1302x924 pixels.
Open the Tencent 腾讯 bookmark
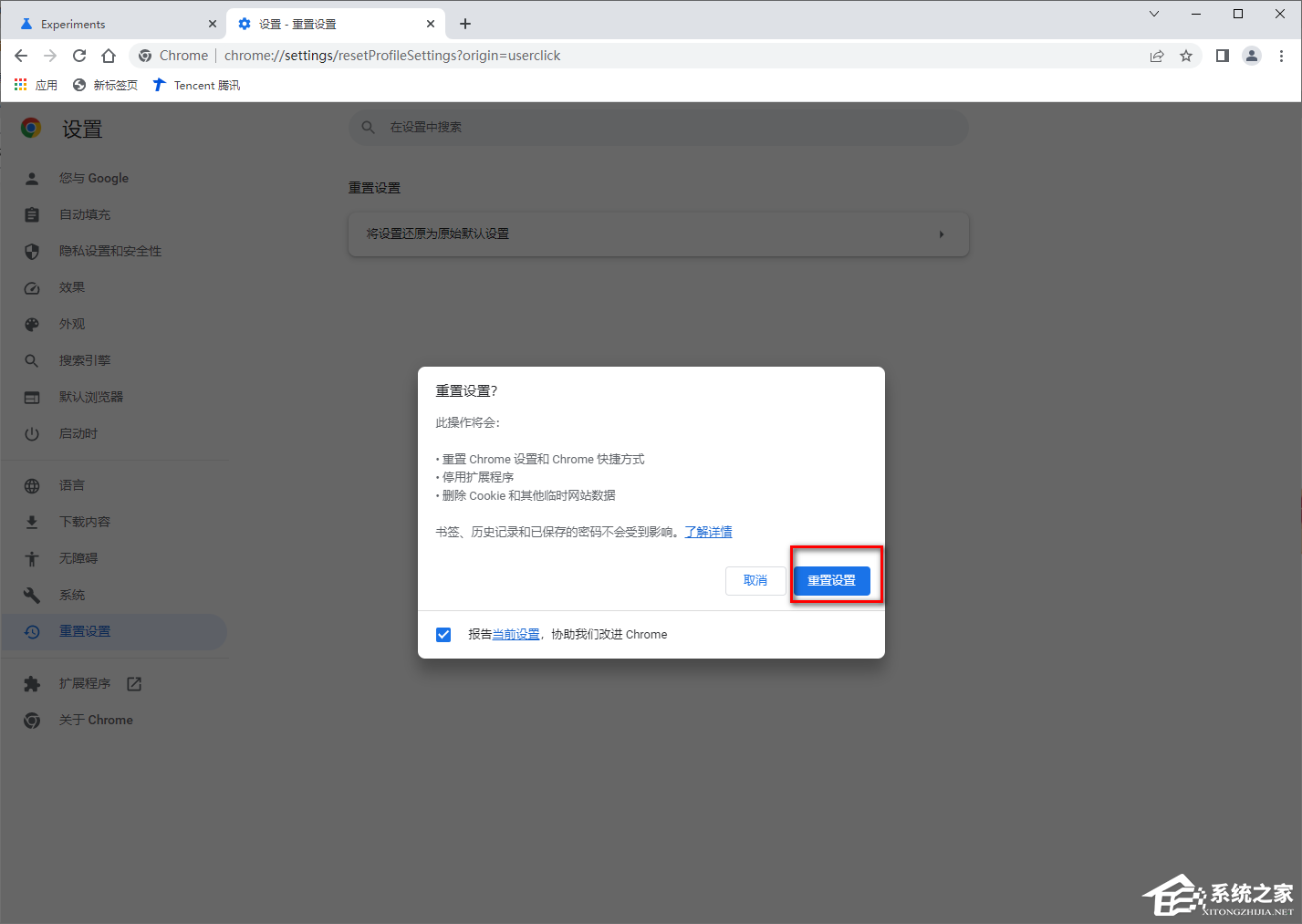point(196,85)
